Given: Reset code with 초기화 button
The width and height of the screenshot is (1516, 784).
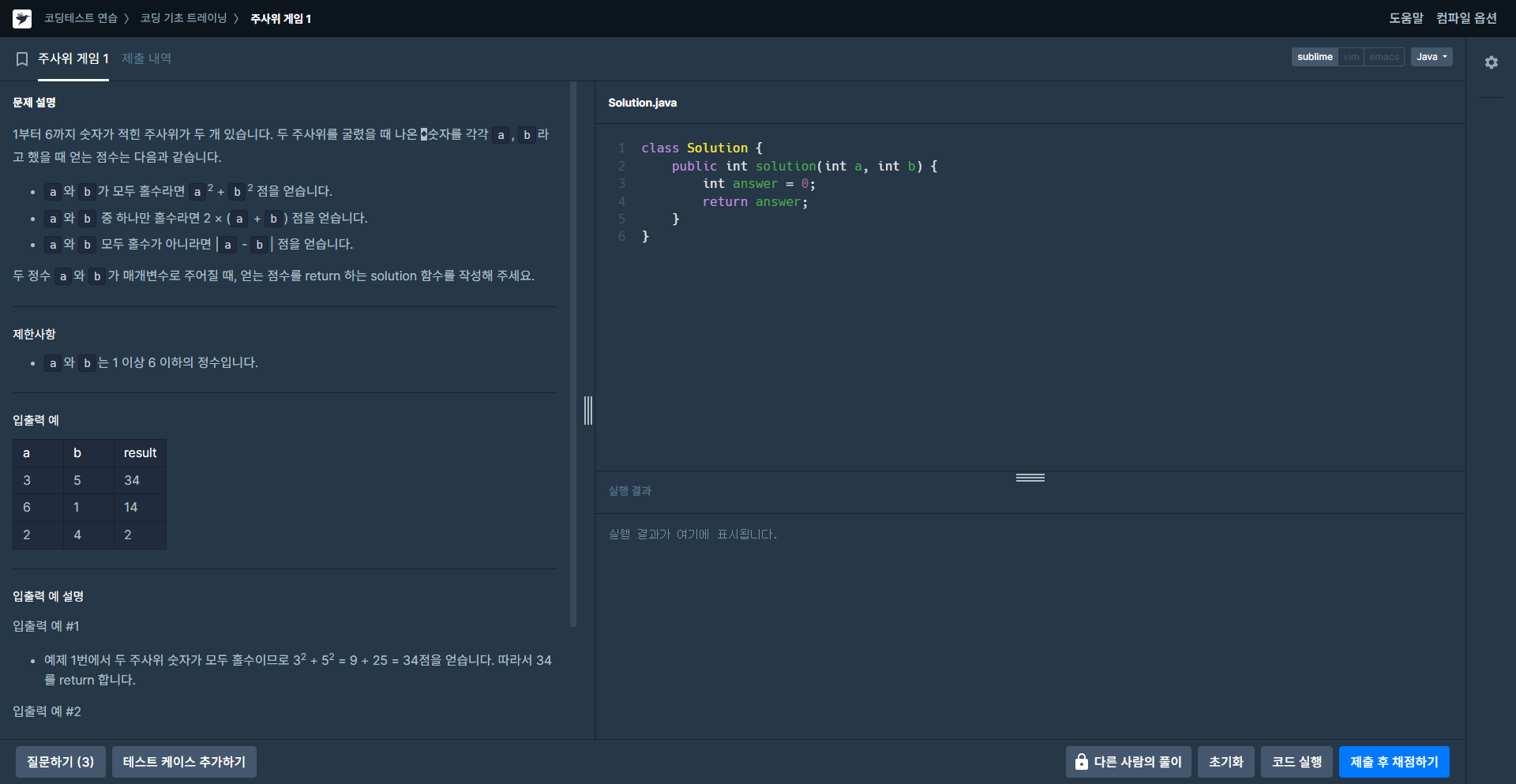Looking at the screenshot, I should (x=1226, y=762).
